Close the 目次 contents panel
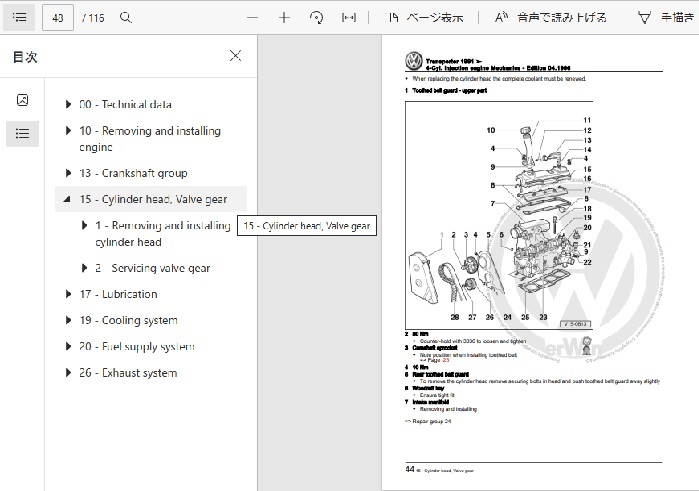 point(235,56)
